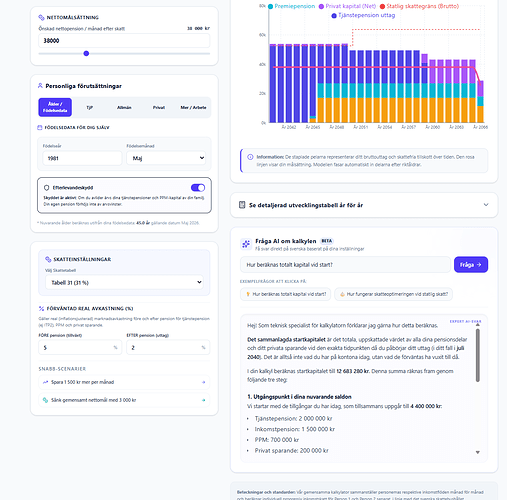
Task: Click the sparkle icon beside Fråga AI om kalkylen
Action: tap(246, 244)
